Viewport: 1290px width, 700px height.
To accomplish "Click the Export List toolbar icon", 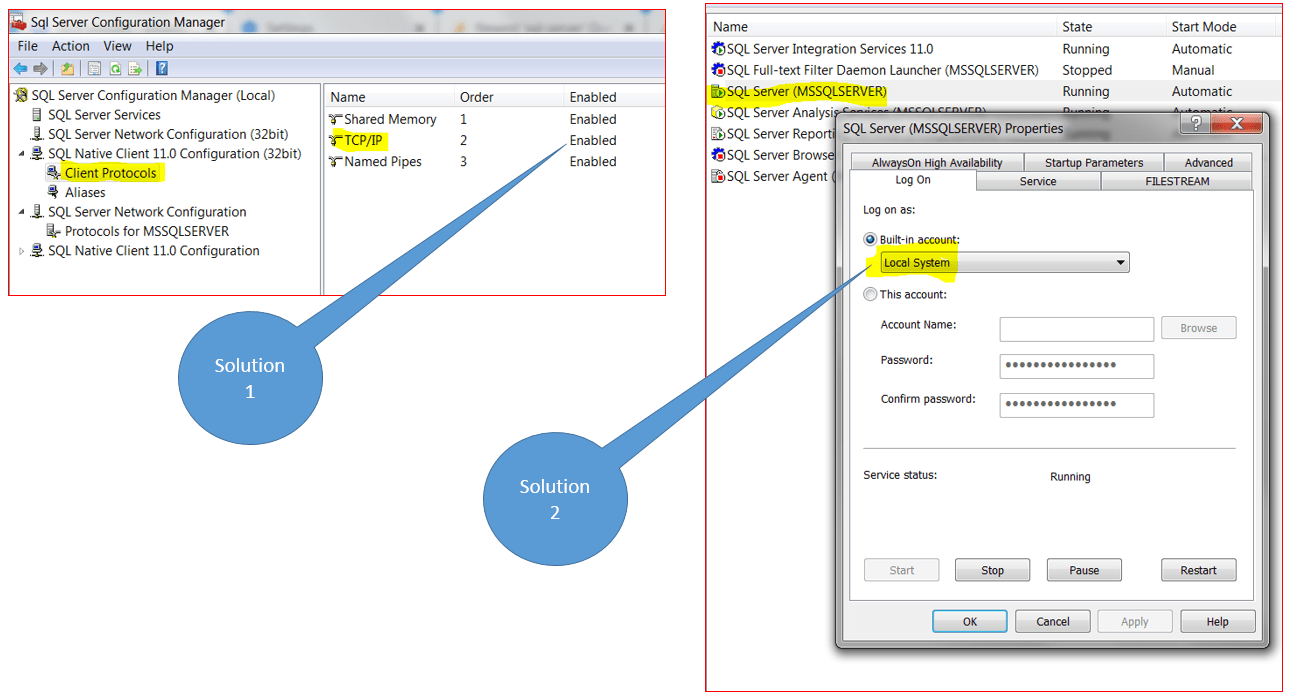I will click(136, 68).
